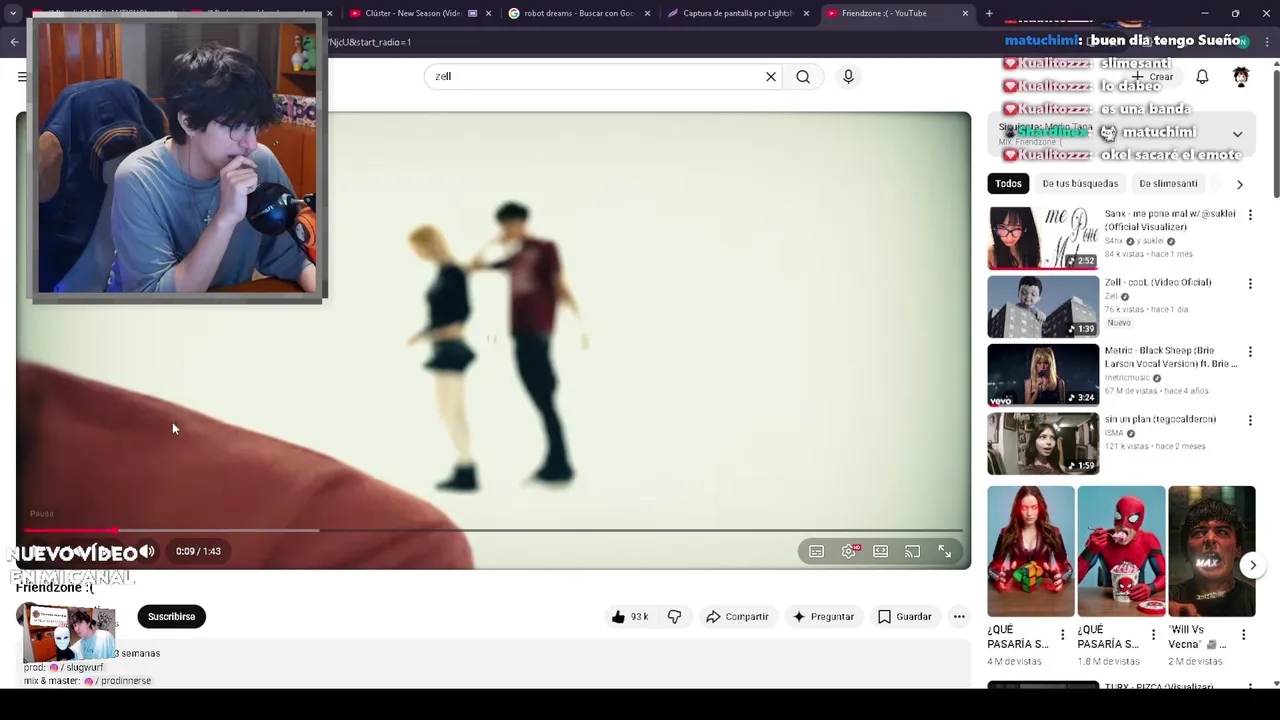
Task: Open the three-dot more actions menu
Action: [959, 617]
